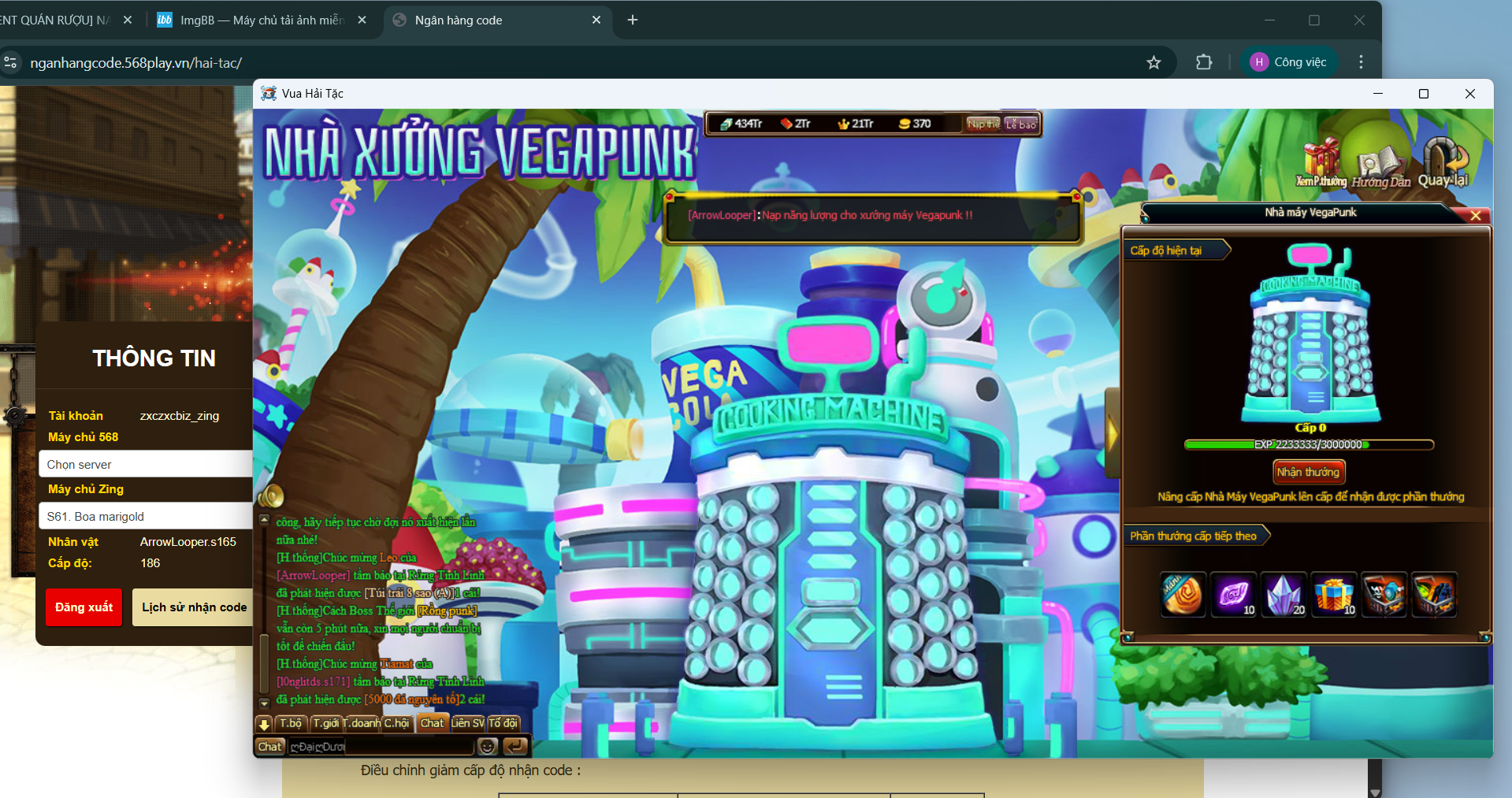Click the red Đăng xuất button

pos(84,607)
